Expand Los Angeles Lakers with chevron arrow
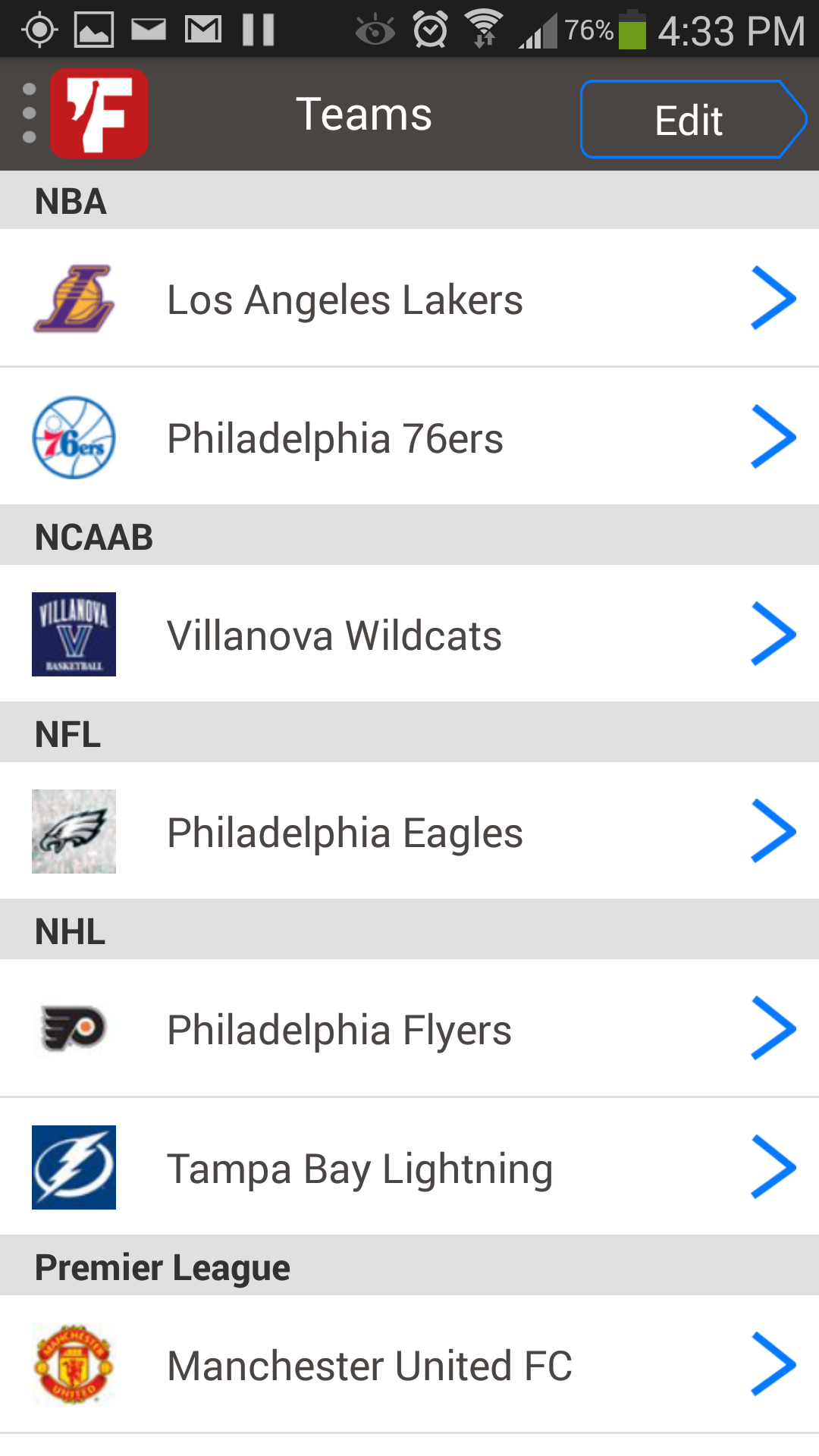 (773, 299)
